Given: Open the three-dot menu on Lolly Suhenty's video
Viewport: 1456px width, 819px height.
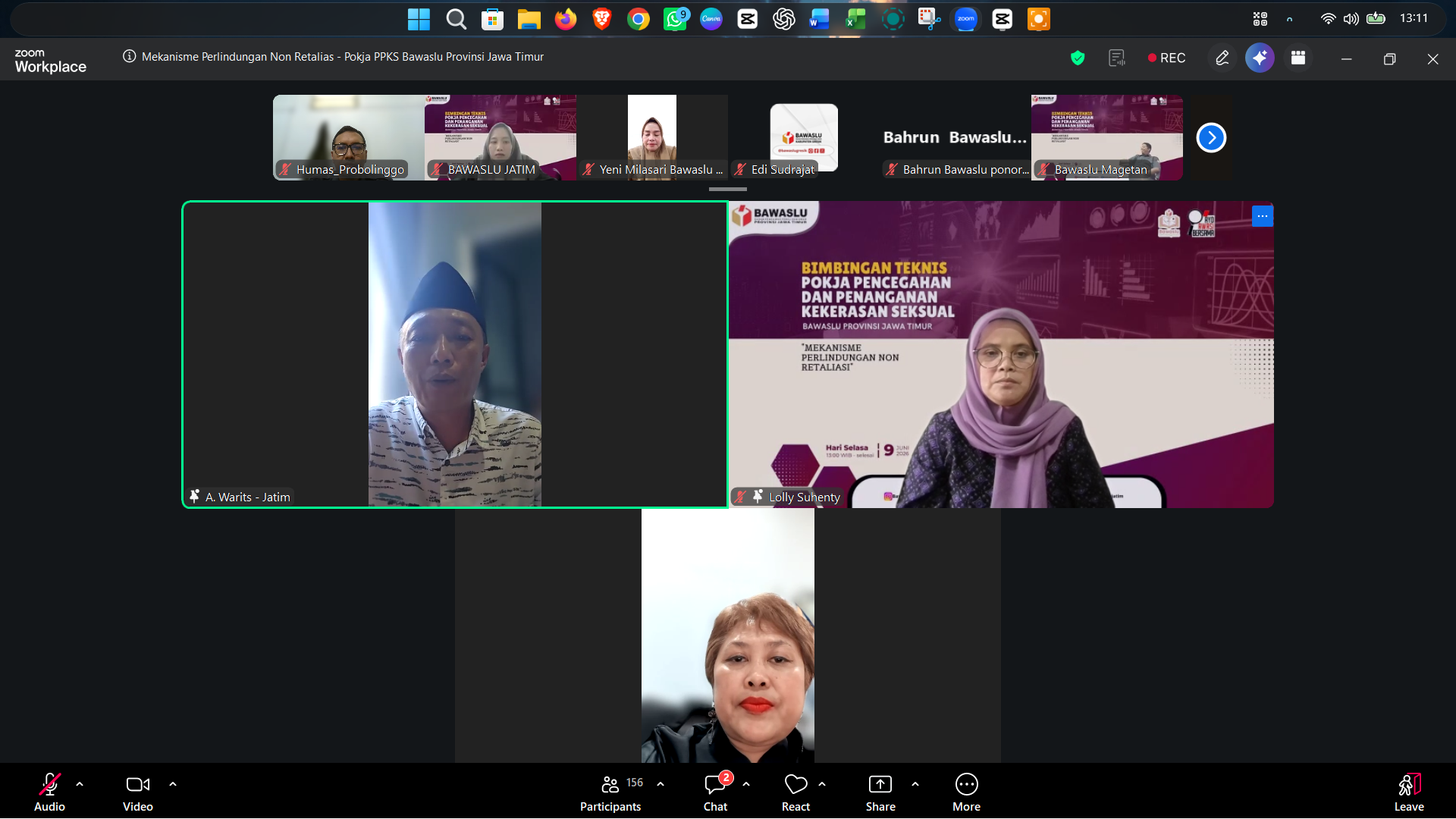Looking at the screenshot, I should 1263,216.
